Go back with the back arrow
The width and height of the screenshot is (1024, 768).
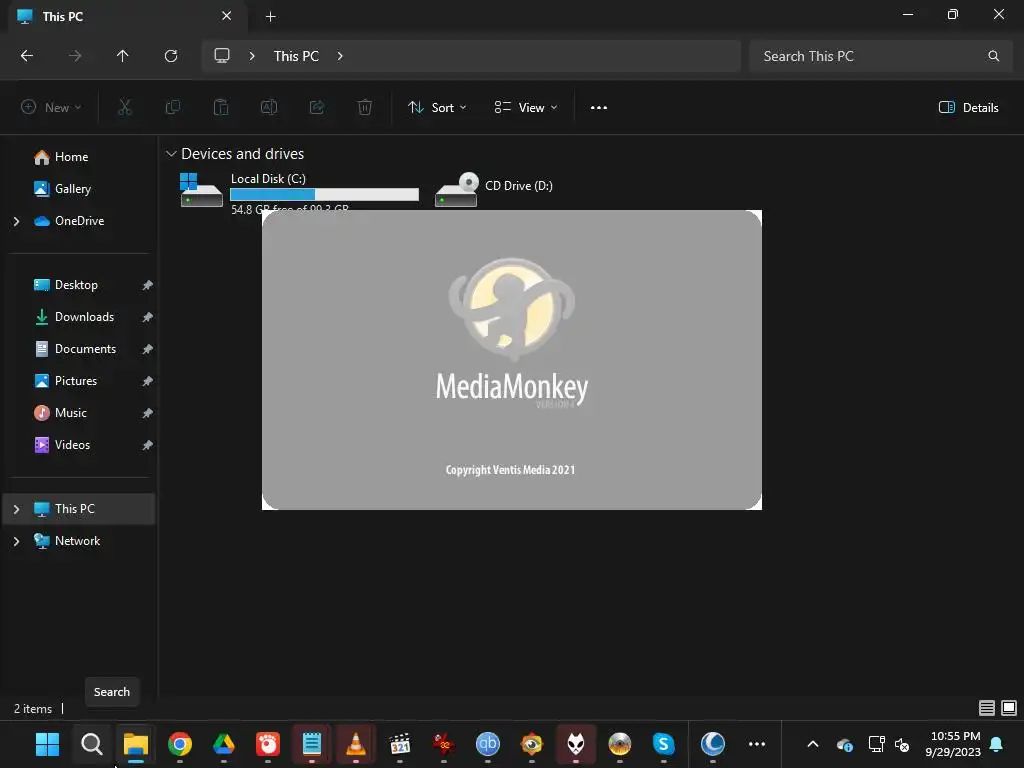(x=27, y=56)
